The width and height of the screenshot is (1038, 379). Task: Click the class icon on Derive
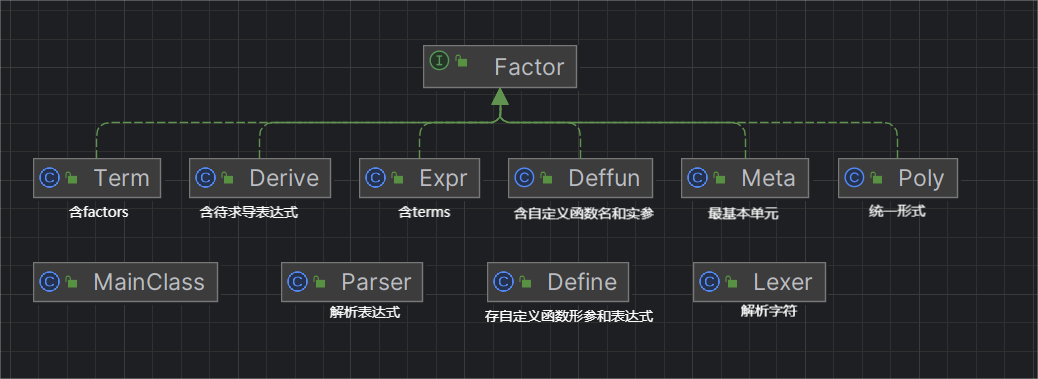206,178
